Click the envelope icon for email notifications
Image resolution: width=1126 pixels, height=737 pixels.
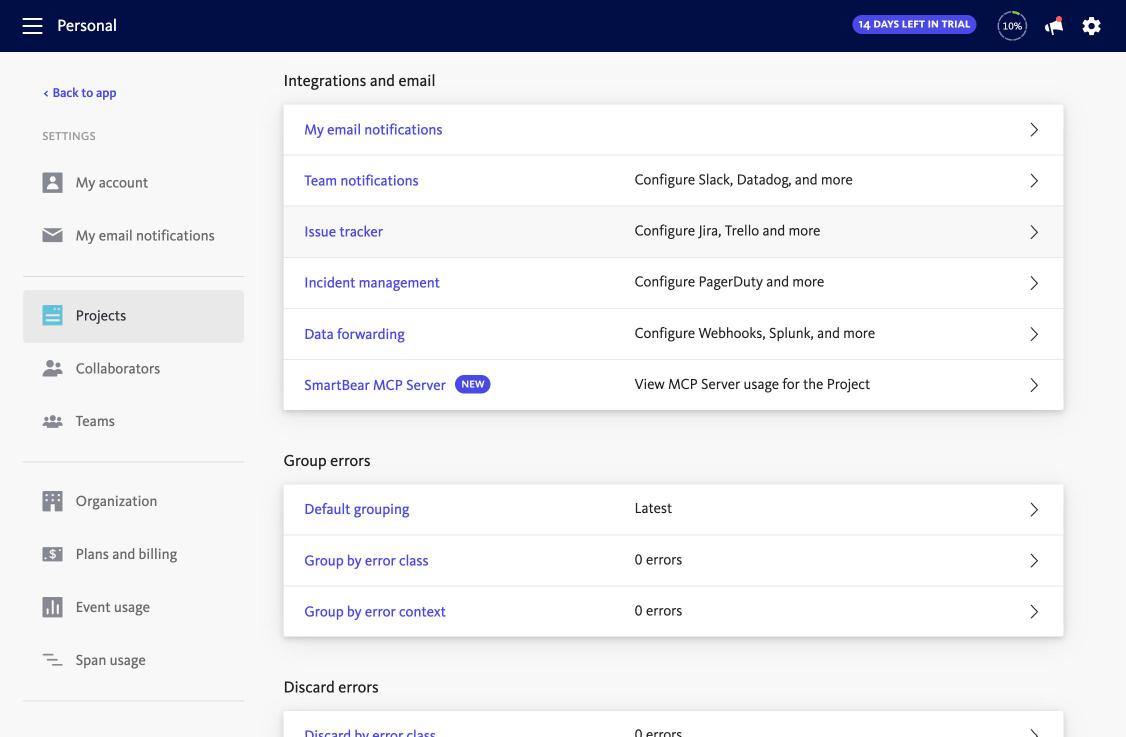[x=52, y=235]
